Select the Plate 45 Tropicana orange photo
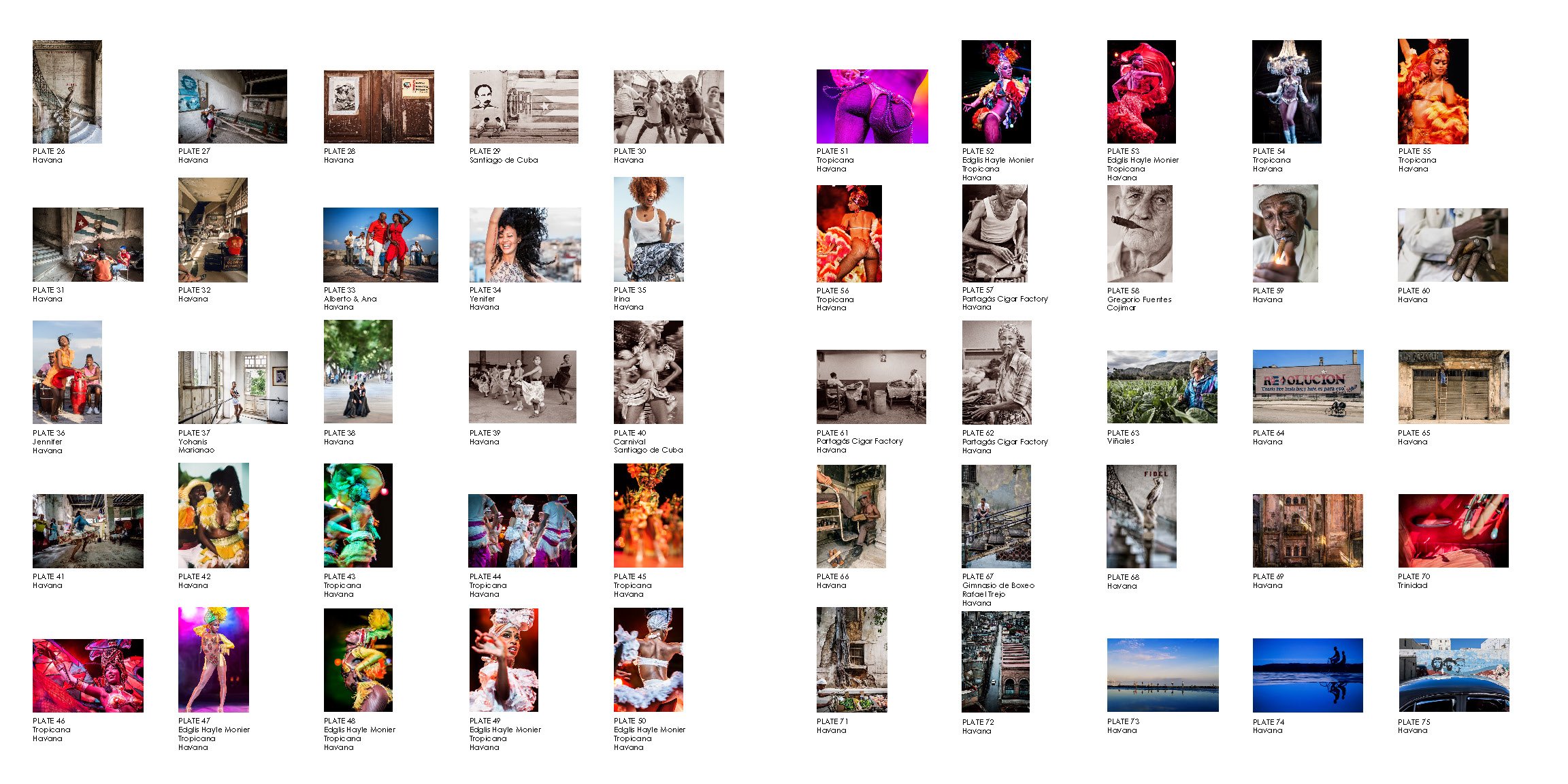1568x784 pixels. 649,516
